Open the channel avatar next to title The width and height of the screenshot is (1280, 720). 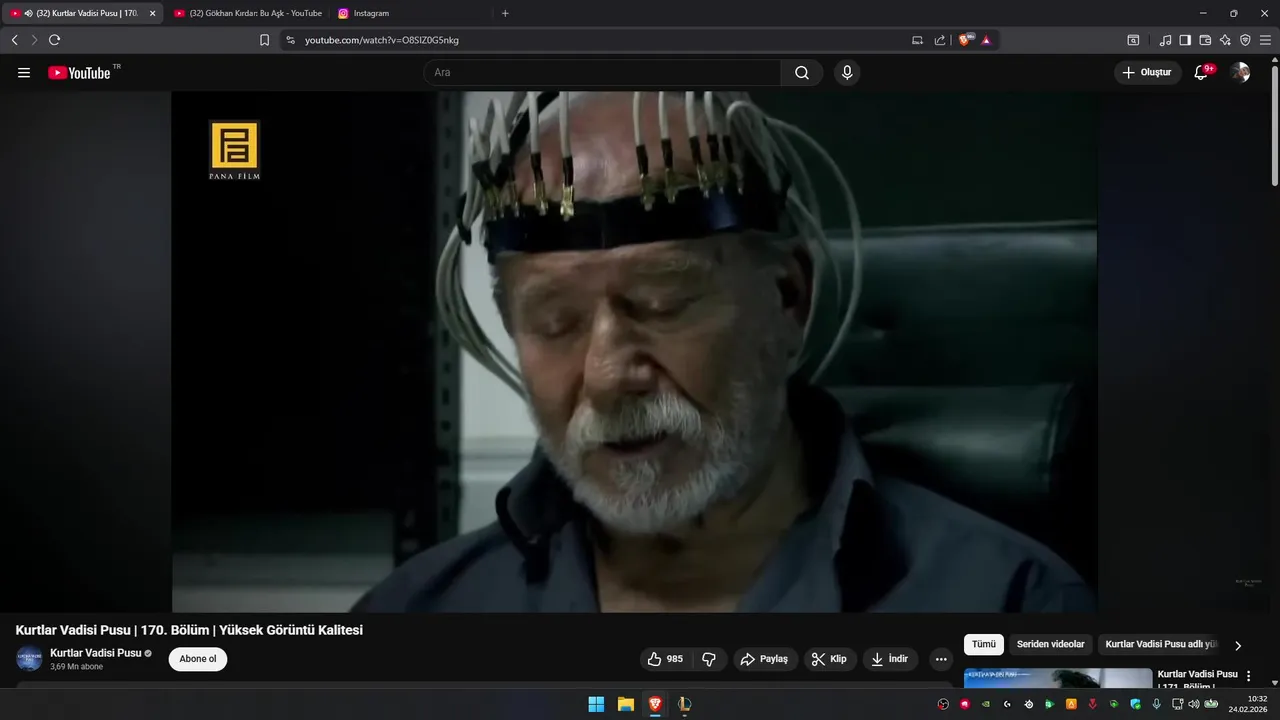pyautogui.click(x=29, y=659)
